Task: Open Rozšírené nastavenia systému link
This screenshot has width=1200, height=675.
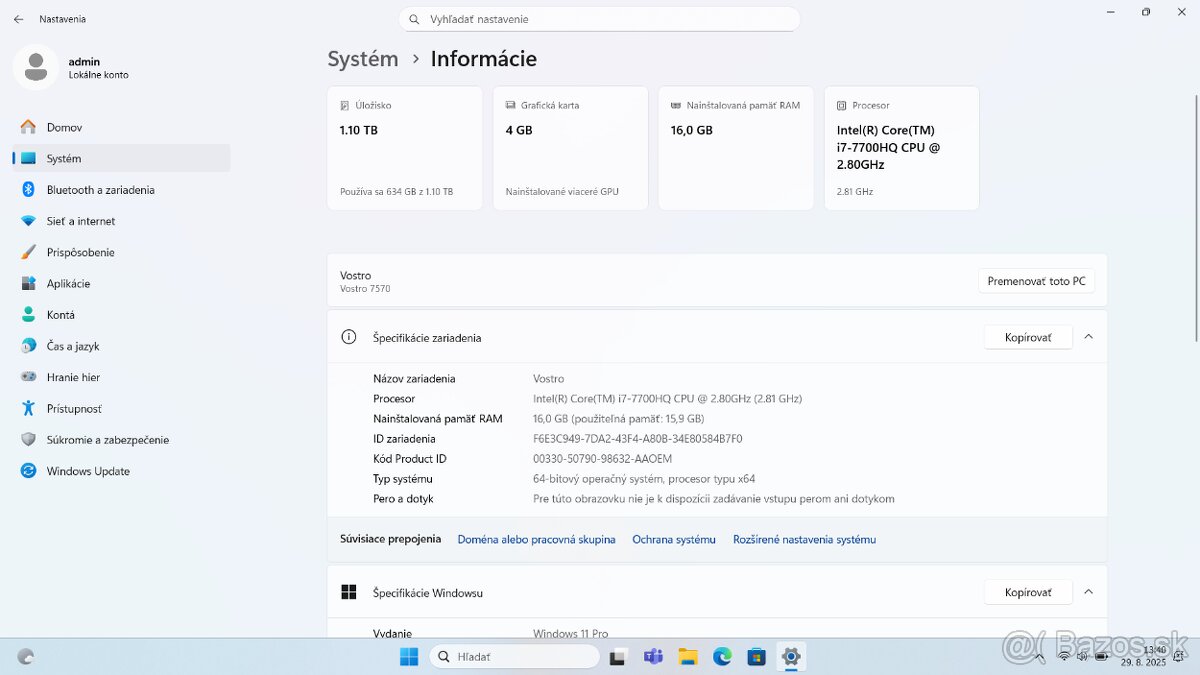Action: [x=803, y=539]
